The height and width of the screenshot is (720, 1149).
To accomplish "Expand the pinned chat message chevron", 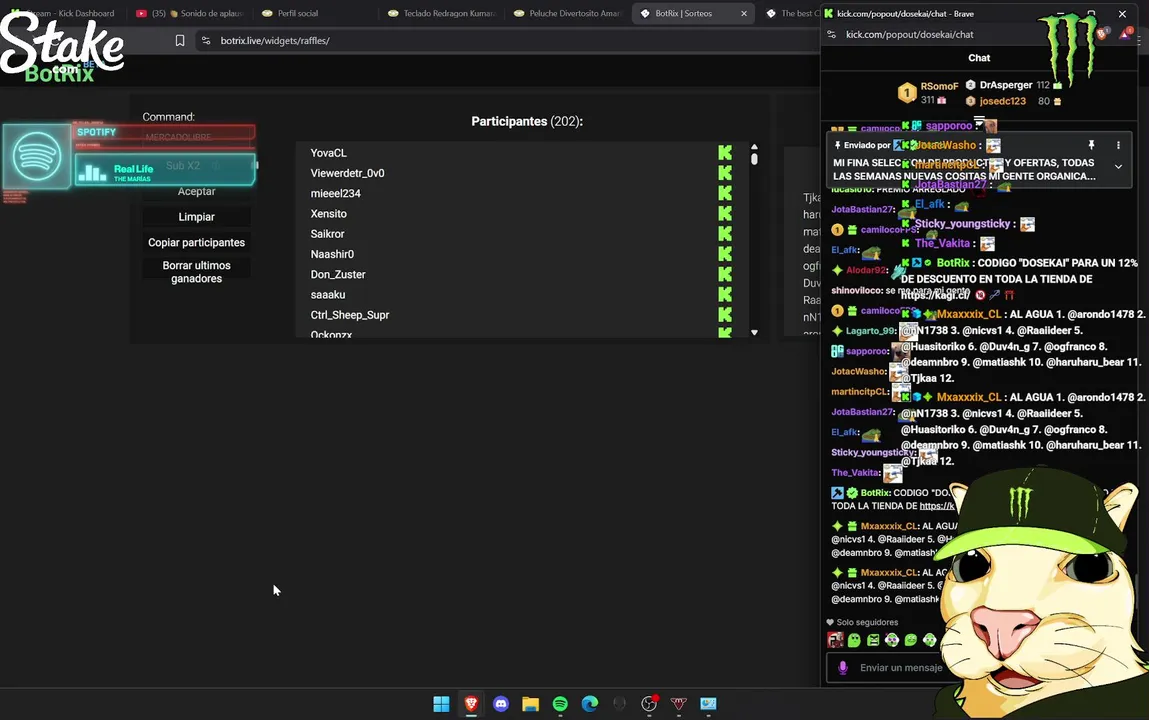I will 1118,166.
